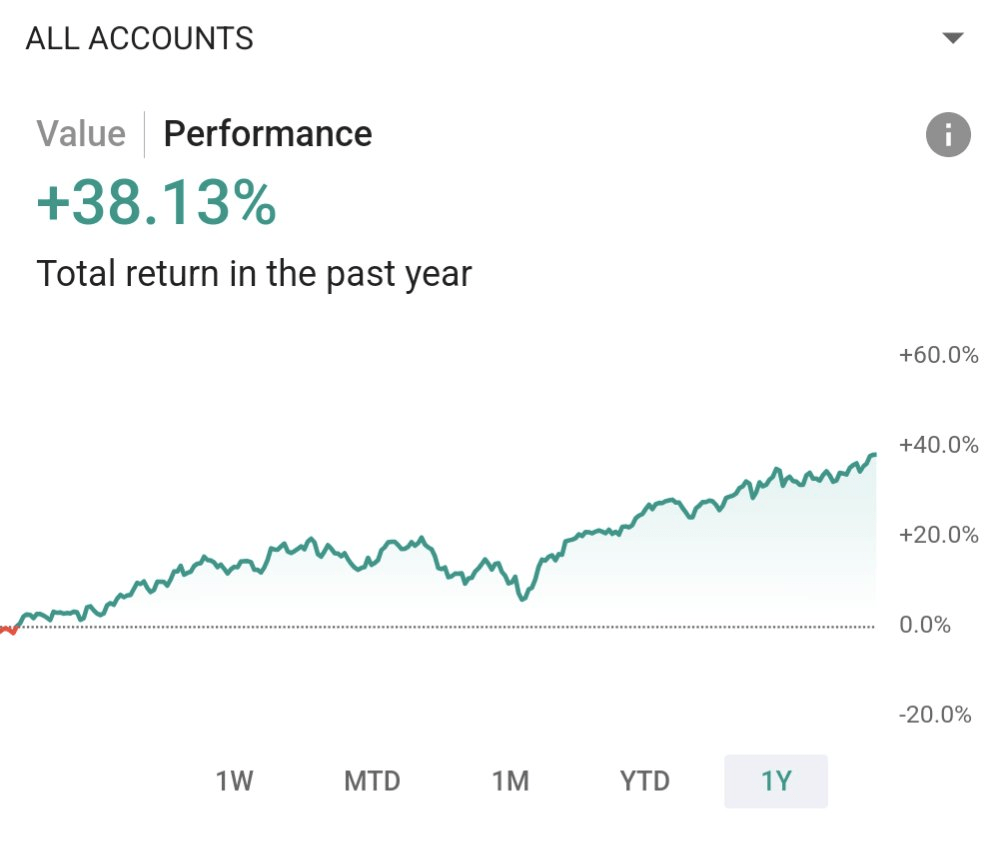The width and height of the screenshot is (1007, 849).
Task: Click the +60.0% axis label
Action: click(x=938, y=355)
